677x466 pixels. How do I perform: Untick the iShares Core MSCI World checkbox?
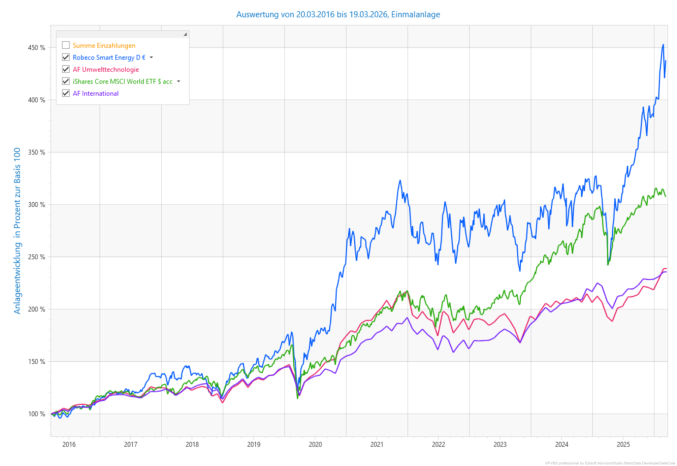click(66, 82)
